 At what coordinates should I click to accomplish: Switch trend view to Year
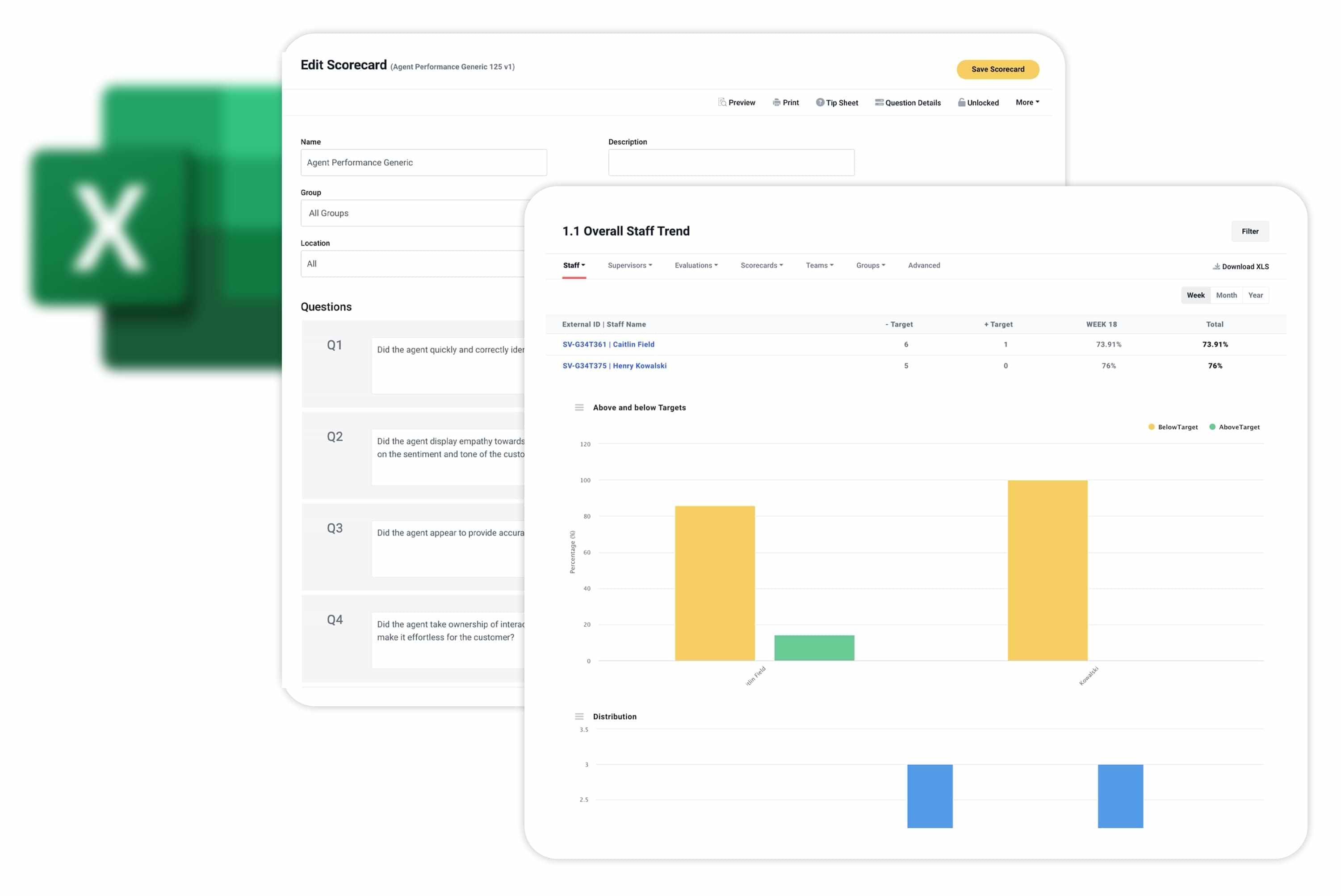click(x=1255, y=295)
